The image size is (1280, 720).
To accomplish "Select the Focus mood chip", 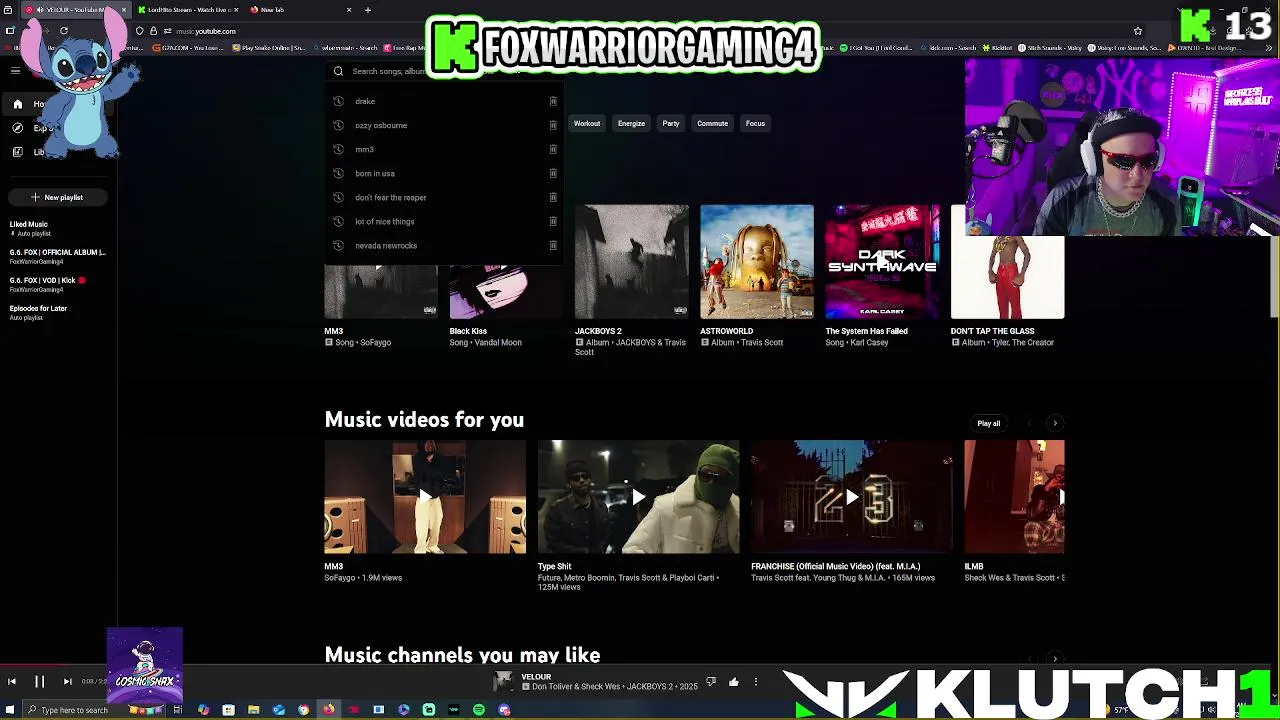I will click(755, 124).
